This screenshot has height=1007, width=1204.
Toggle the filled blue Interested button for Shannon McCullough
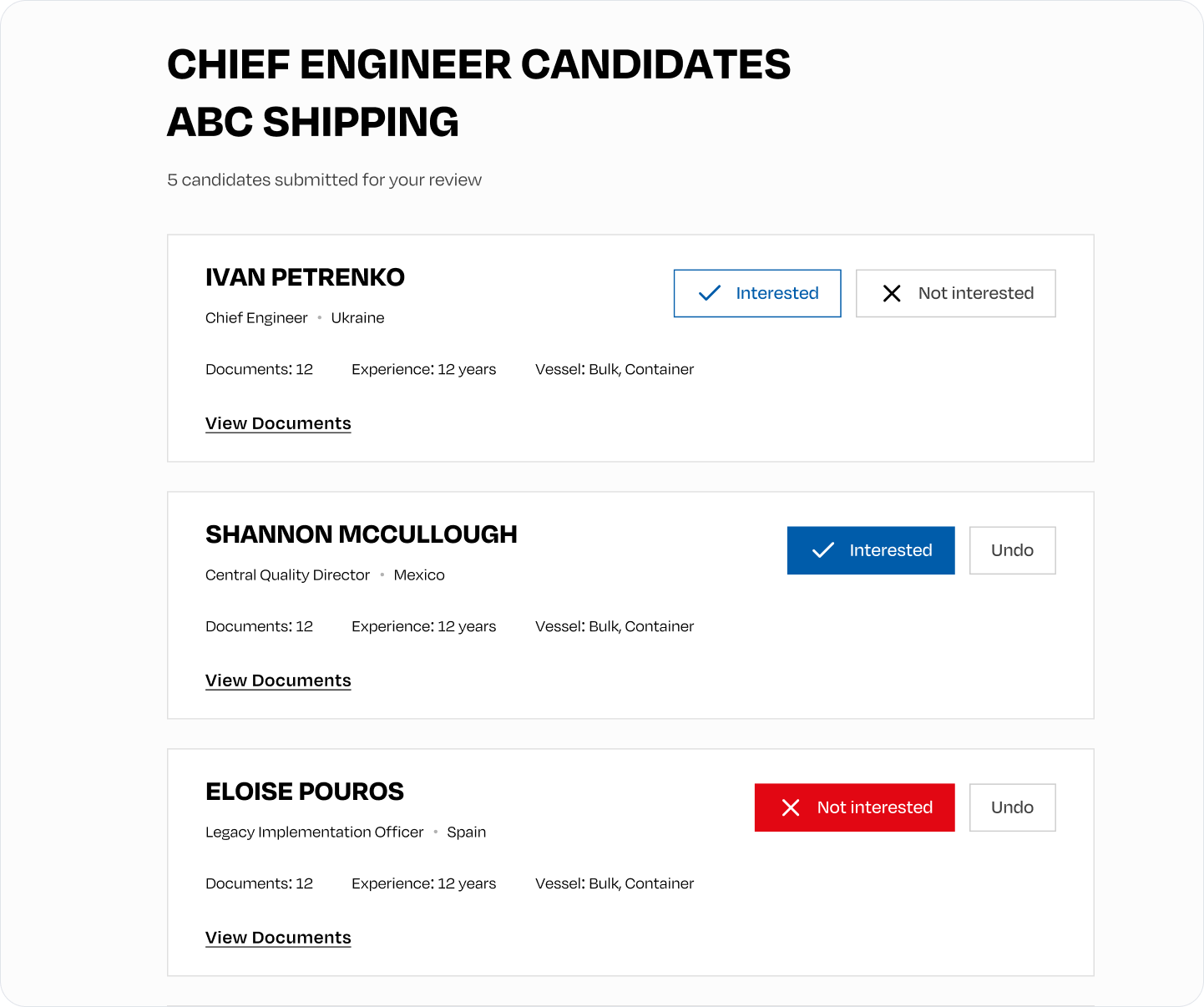(x=871, y=550)
